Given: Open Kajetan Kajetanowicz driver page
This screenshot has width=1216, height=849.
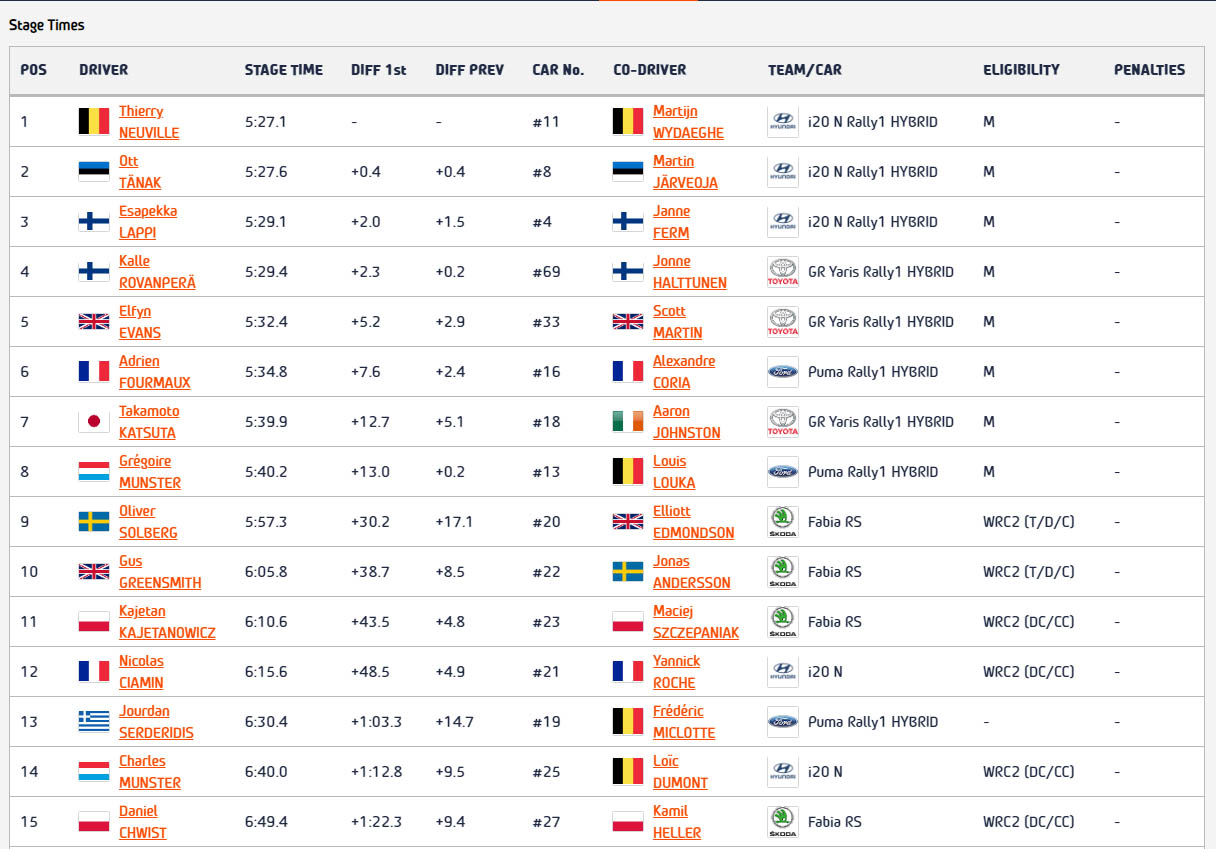Looking at the screenshot, I should coord(166,622).
